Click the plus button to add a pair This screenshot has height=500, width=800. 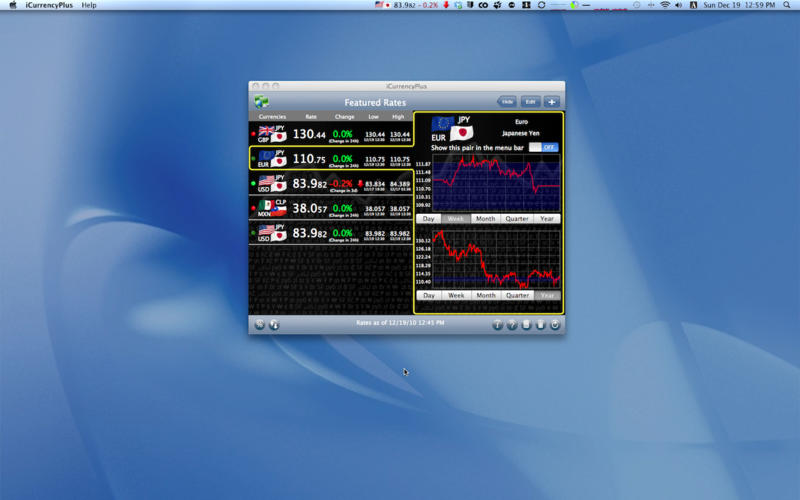(x=551, y=102)
